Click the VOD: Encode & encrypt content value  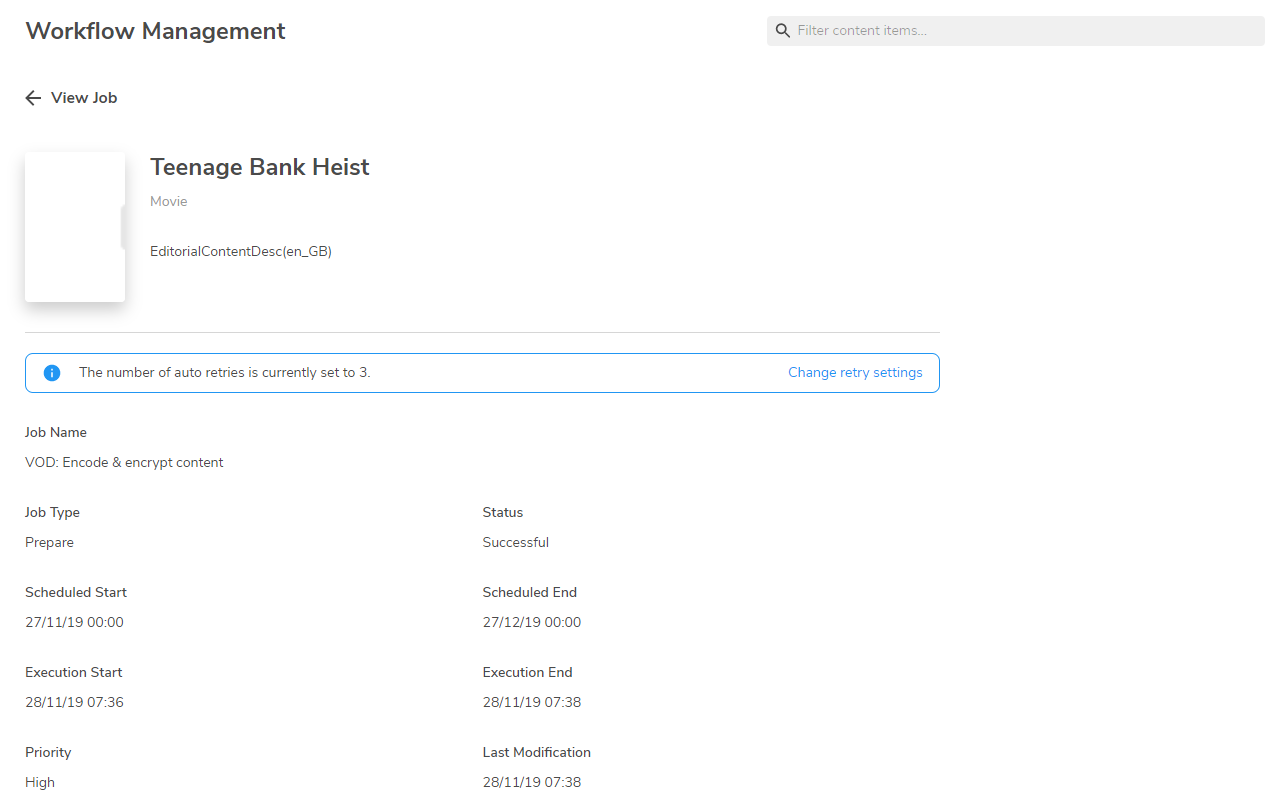(124, 463)
